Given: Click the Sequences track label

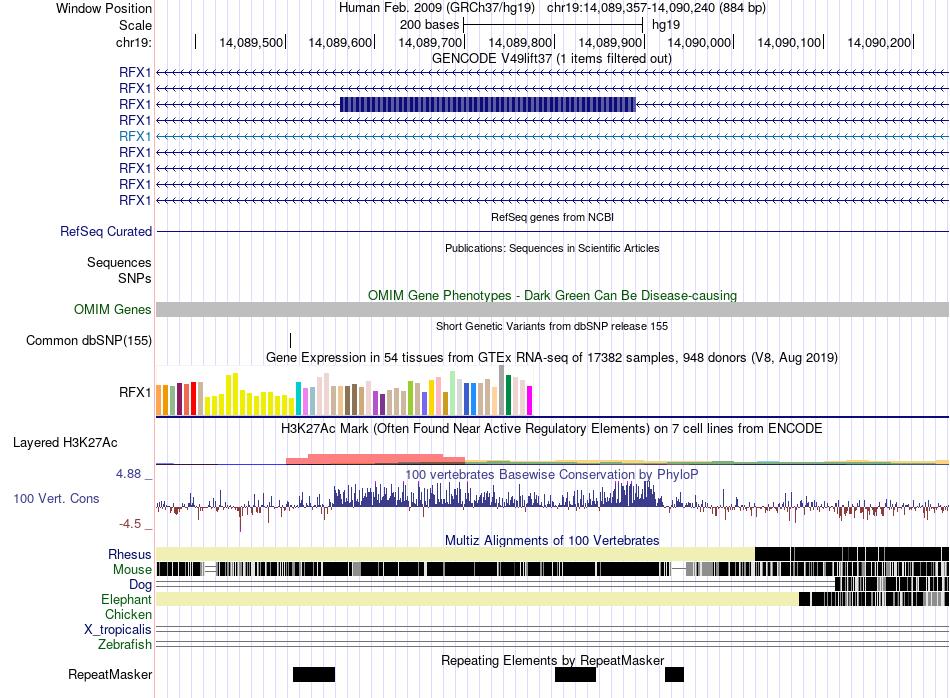Looking at the screenshot, I should pyautogui.click(x=119, y=262).
